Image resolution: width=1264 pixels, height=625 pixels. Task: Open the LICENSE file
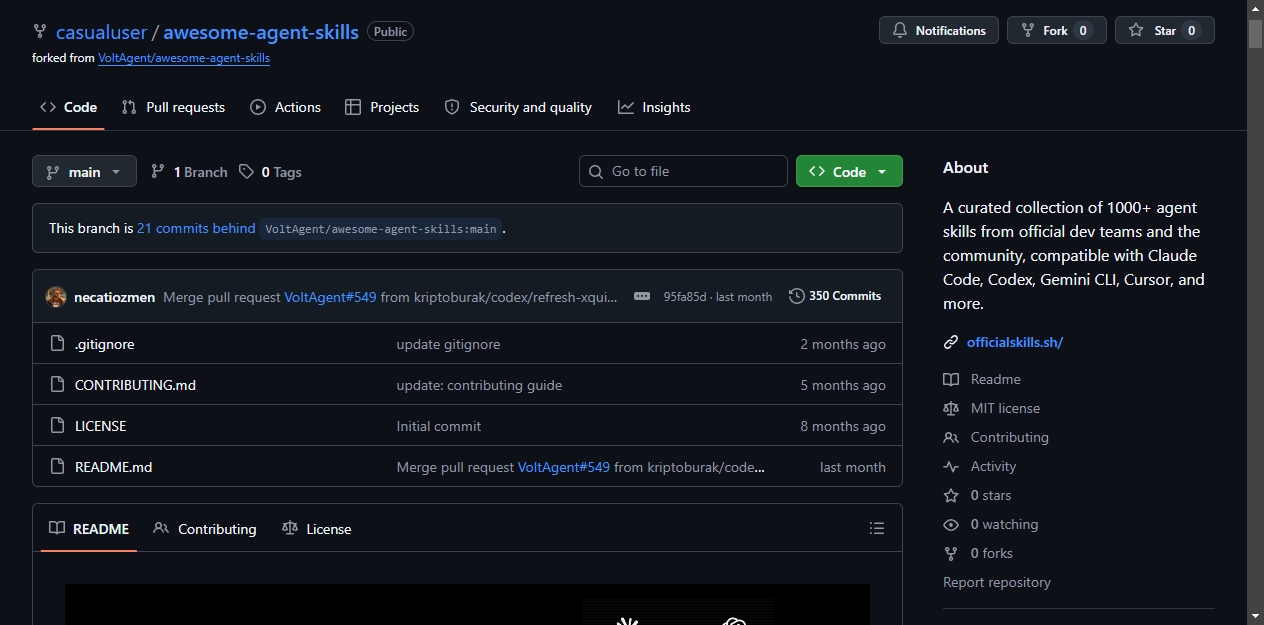click(100, 426)
